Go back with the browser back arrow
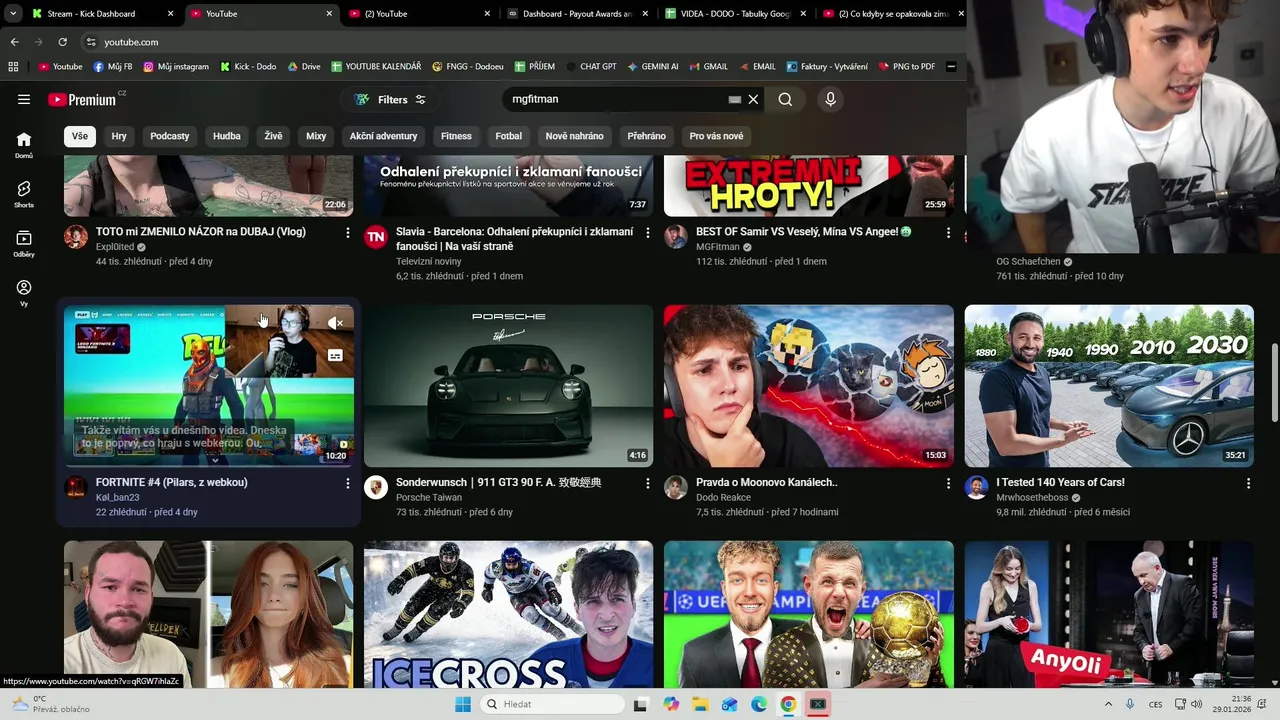The width and height of the screenshot is (1280, 720). tap(14, 42)
